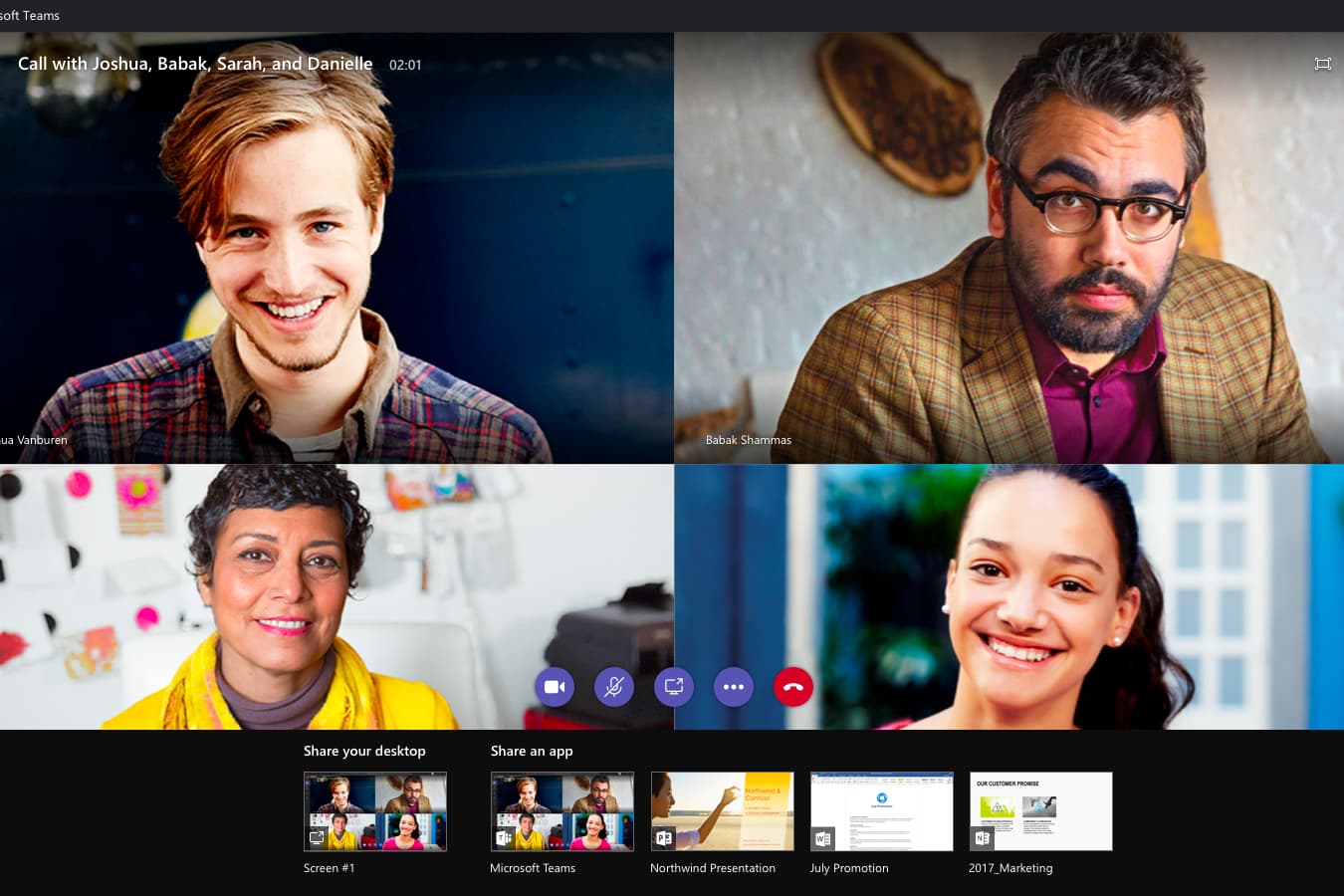Click the Share an app heading
Viewport: 1344px width, 896px height.
(x=532, y=751)
